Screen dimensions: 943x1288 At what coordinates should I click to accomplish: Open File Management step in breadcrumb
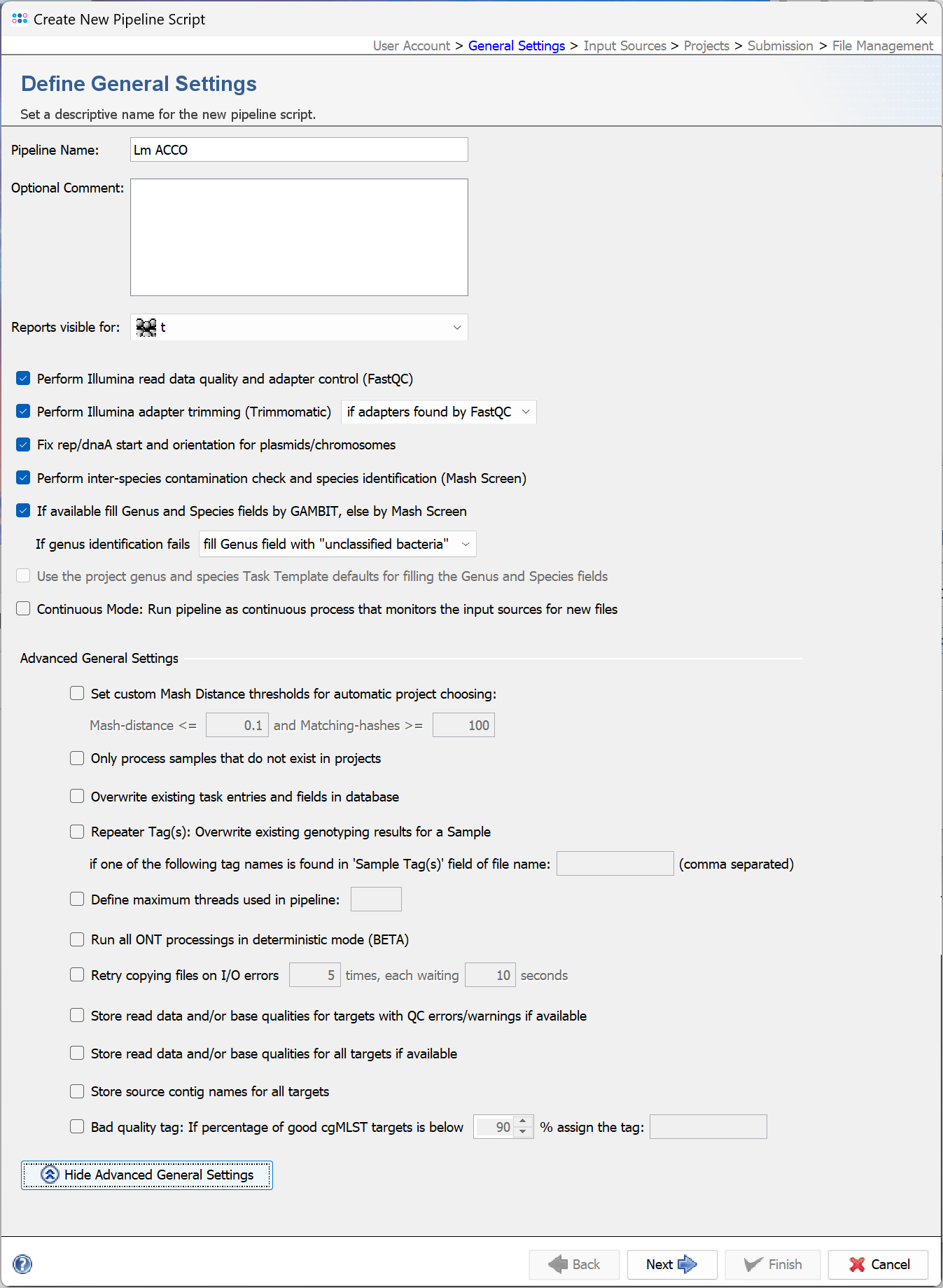[x=882, y=45]
